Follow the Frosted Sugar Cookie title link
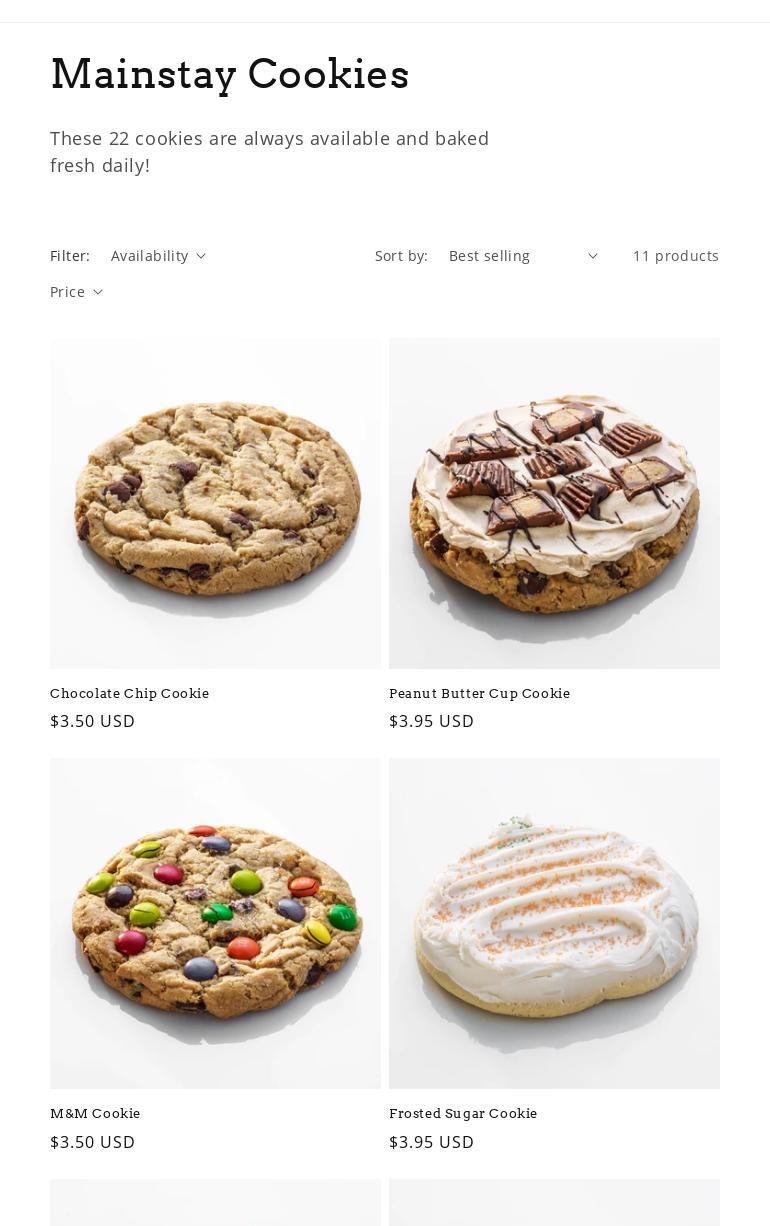Image resolution: width=770 pixels, height=1226 pixels. pos(463,1113)
